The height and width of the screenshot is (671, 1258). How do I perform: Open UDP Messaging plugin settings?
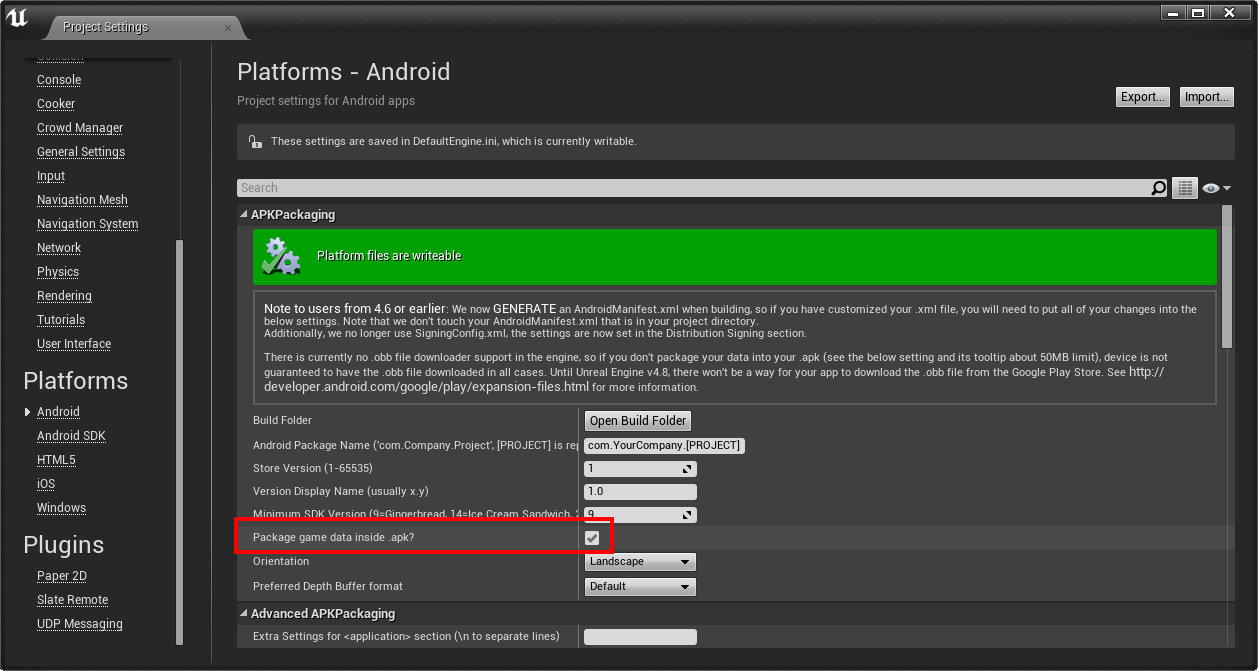pos(80,624)
